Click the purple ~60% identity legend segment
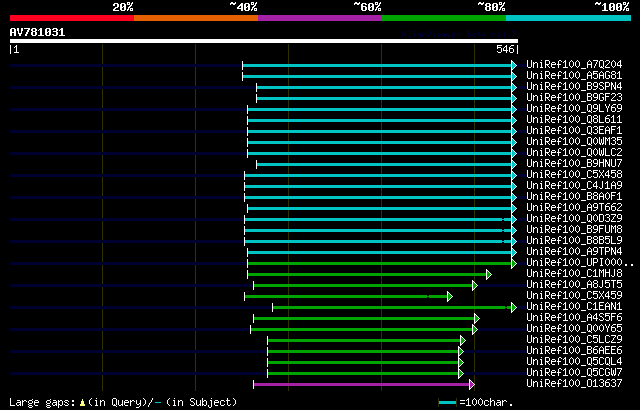The width and height of the screenshot is (640, 410). (x=320, y=18)
